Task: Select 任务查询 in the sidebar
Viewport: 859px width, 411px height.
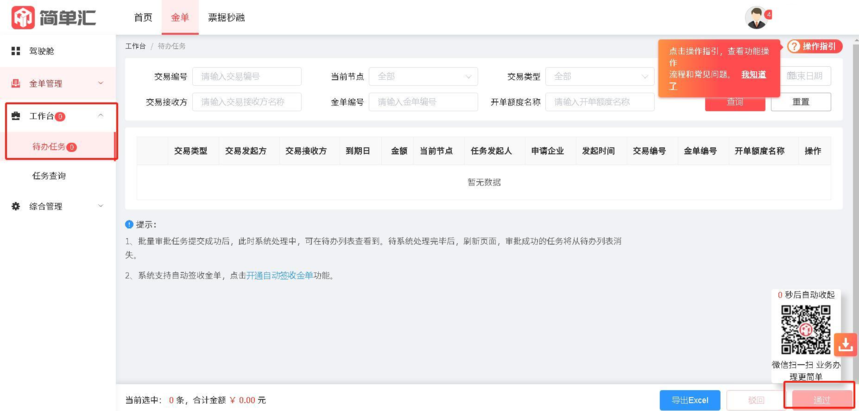Action: point(49,176)
